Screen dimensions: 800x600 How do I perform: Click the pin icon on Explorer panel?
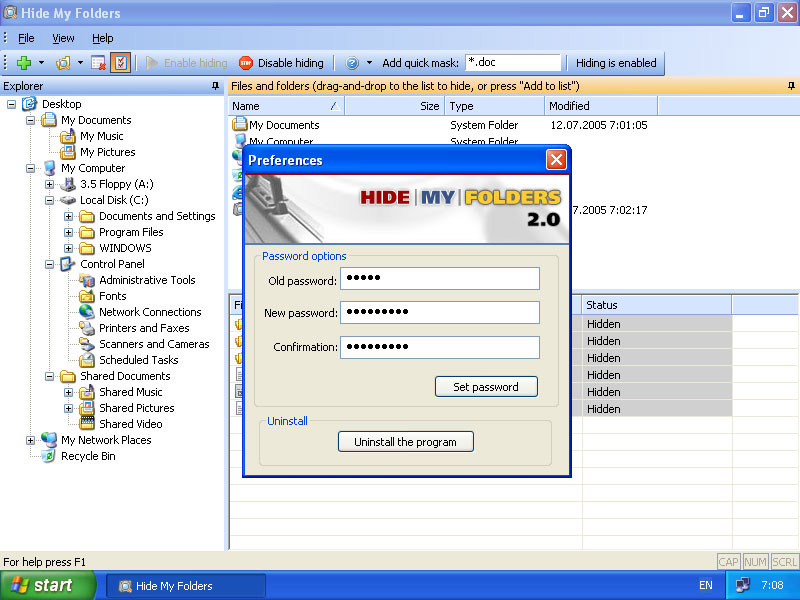215,86
